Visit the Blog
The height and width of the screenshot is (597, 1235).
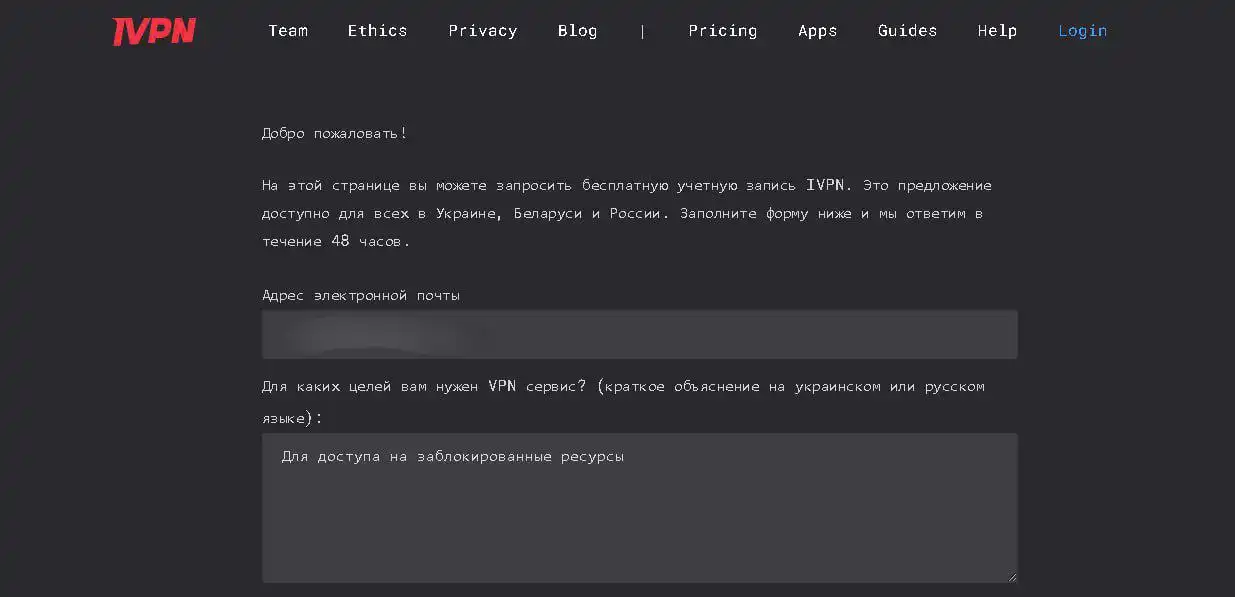click(x=577, y=31)
